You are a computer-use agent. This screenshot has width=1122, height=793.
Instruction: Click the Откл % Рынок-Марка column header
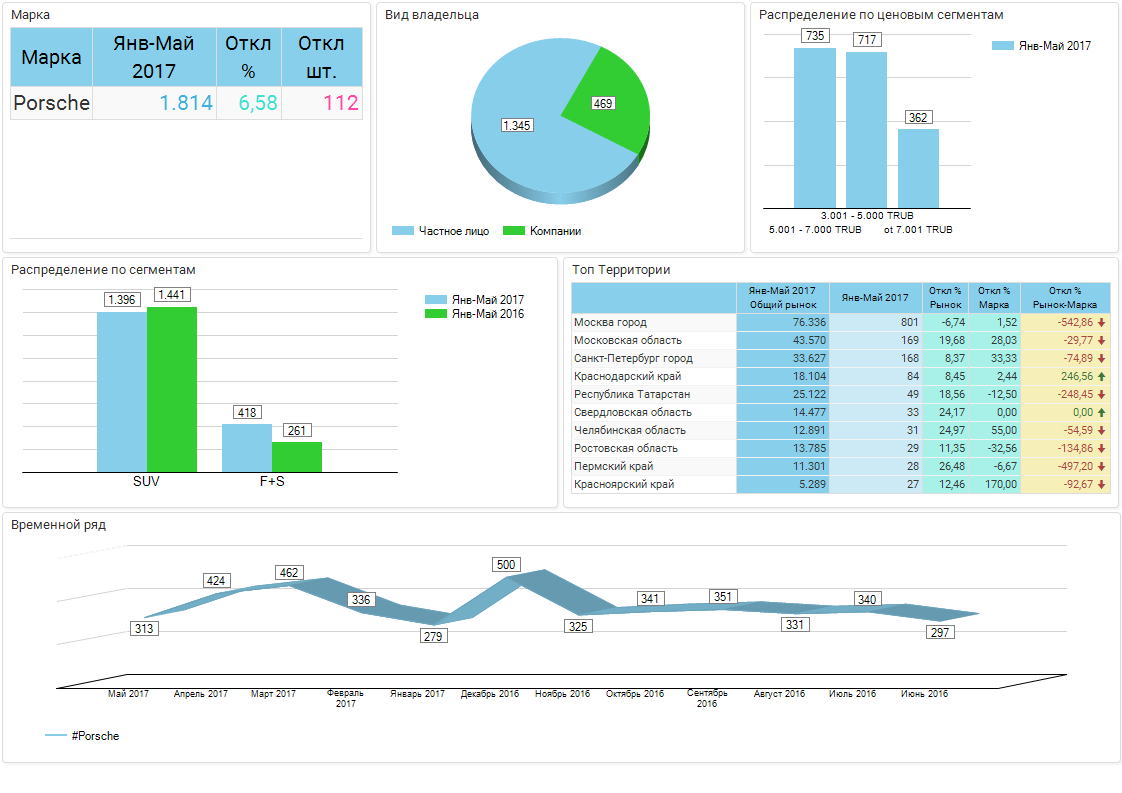click(1064, 297)
